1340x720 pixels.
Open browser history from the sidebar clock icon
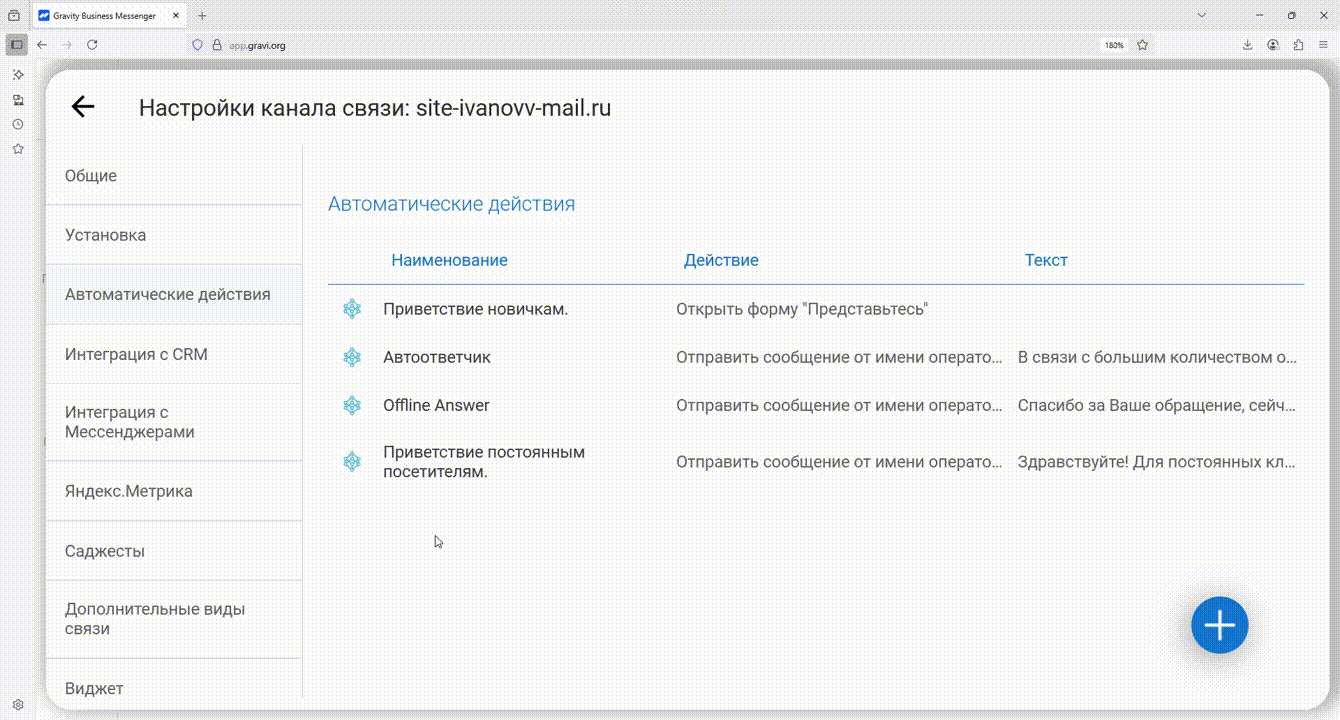pos(18,124)
